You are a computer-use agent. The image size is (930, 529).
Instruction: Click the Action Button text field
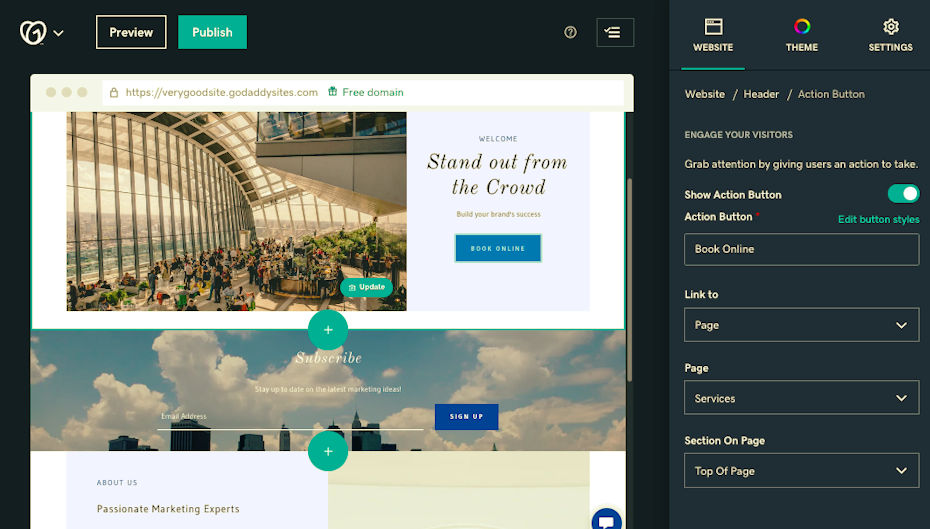[801, 249]
